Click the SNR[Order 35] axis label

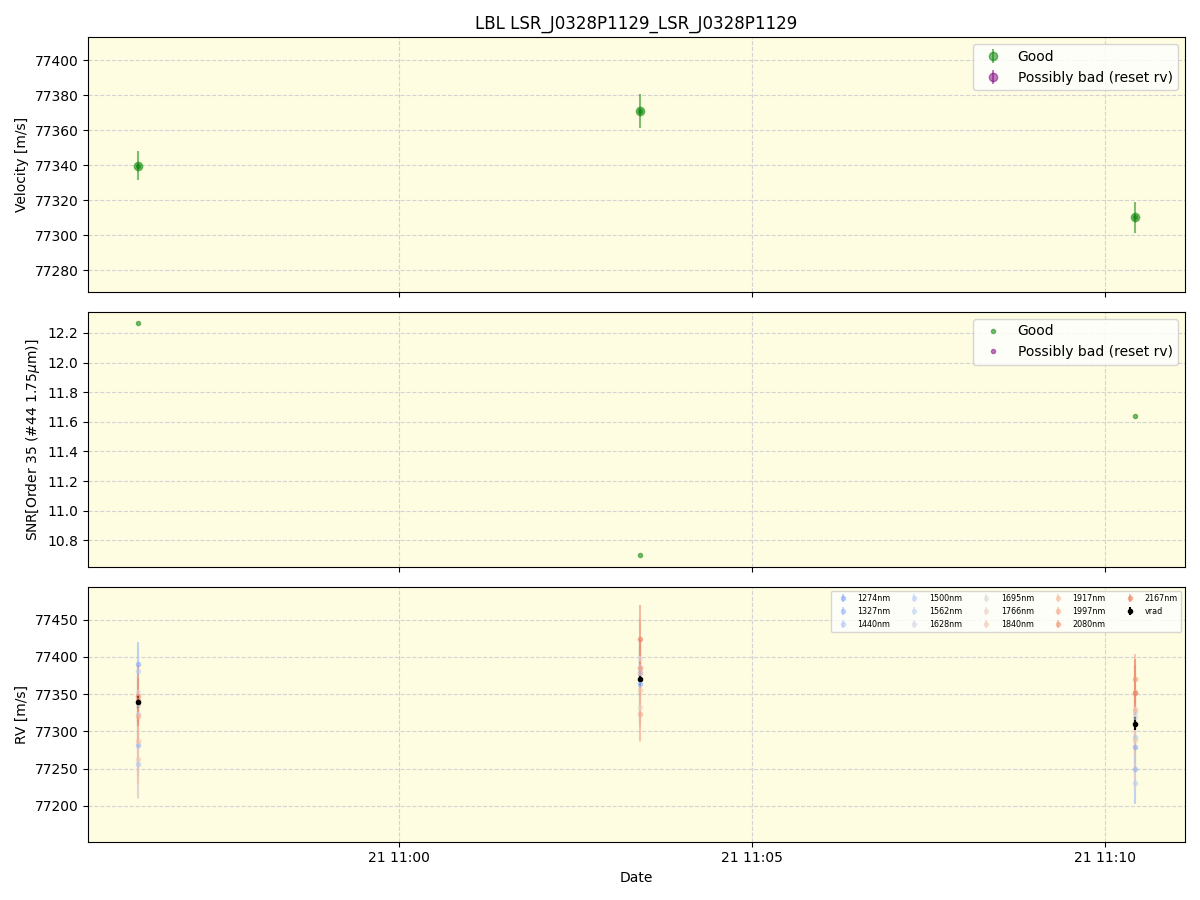tap(31, 440)
